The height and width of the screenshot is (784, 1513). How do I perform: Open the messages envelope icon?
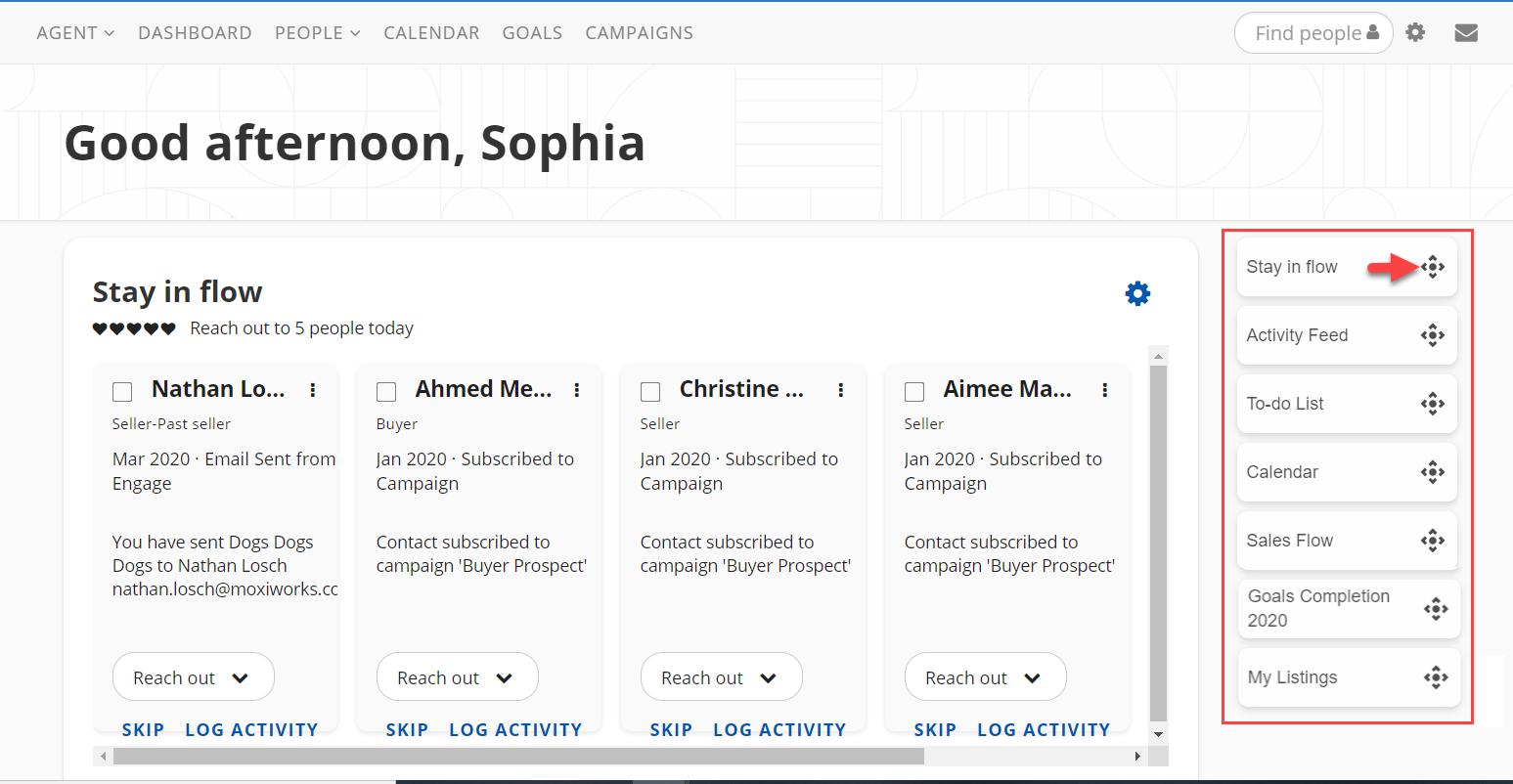click(1466, 33)
